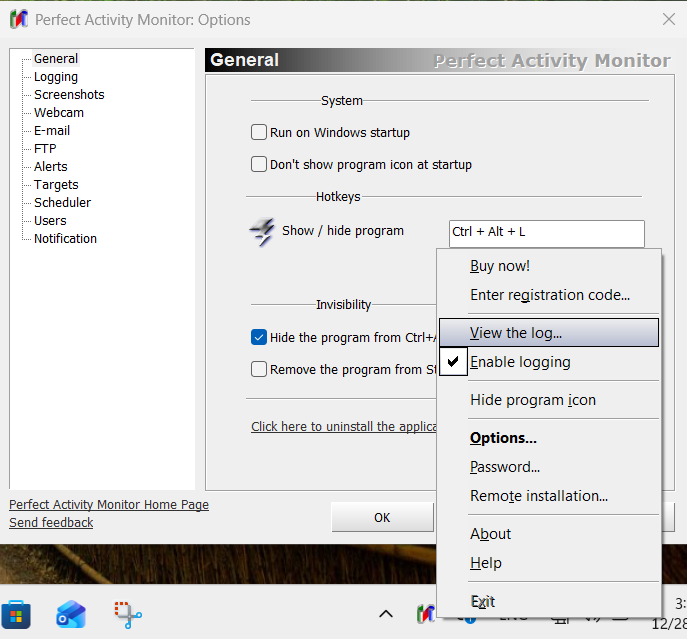The image size is (687, 639).
Task: Launch Outlook from the taskbar
Action: [71, 613]
